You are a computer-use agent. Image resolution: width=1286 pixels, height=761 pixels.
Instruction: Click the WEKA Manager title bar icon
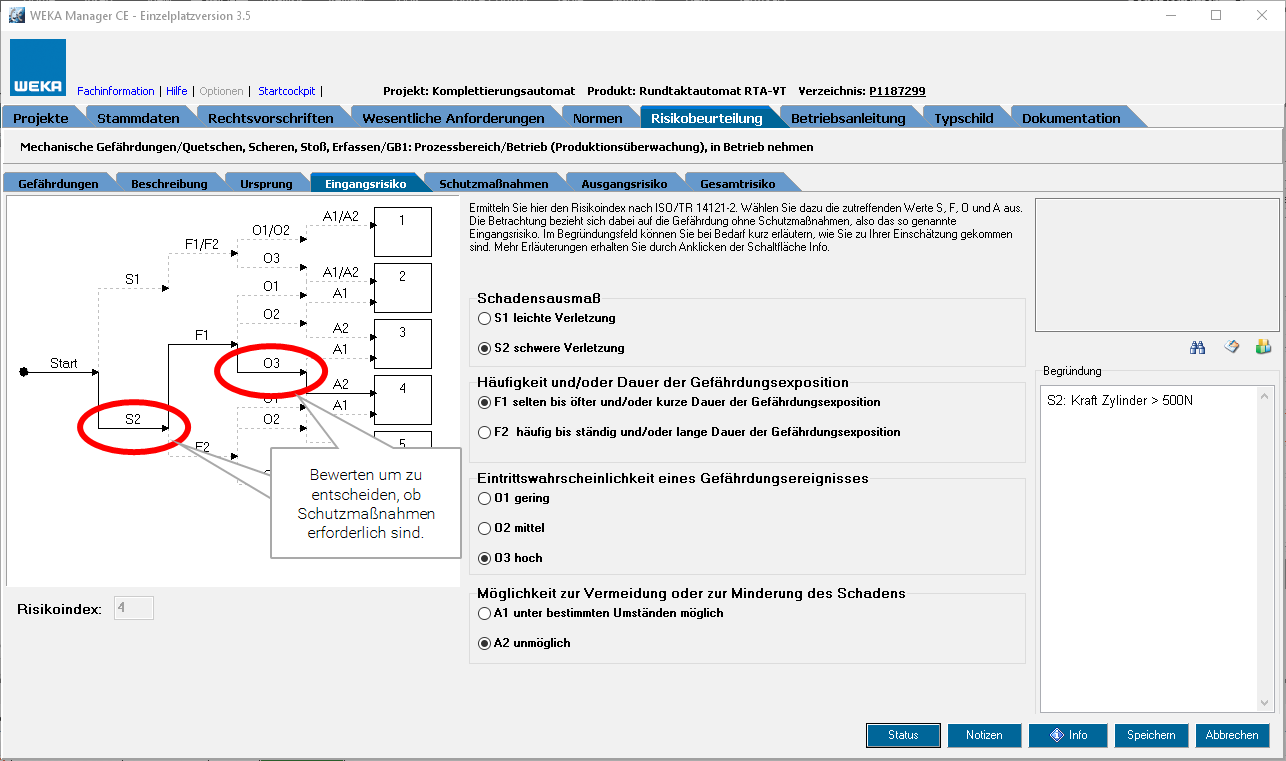point(16,15)
